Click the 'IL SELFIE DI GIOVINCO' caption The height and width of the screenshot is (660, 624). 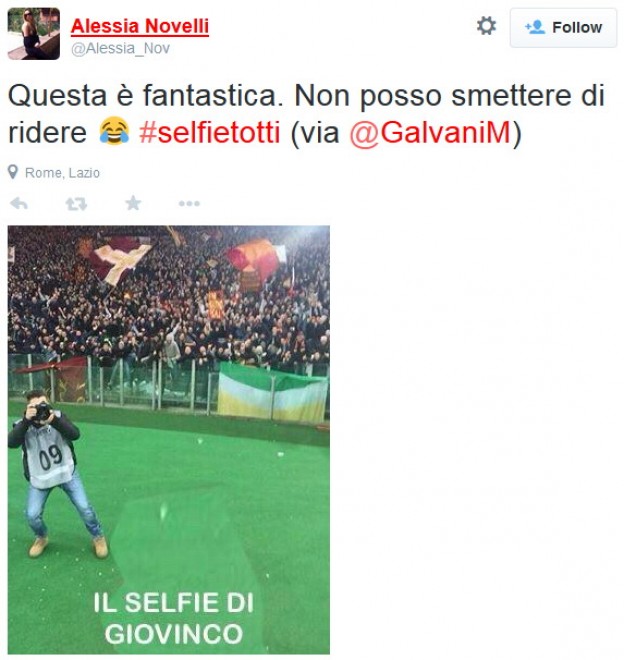[x=173, y=618]
